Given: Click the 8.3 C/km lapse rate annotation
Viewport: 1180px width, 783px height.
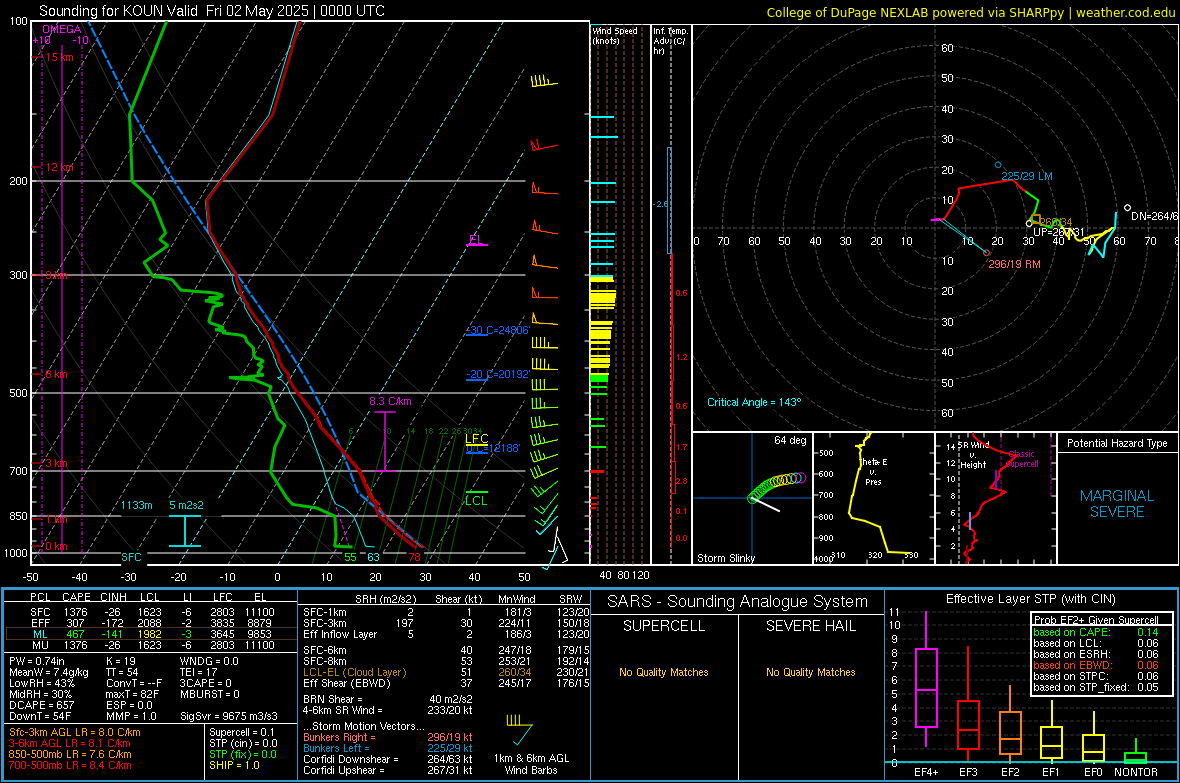Looking at the screenshot, I should click(390, 401).
